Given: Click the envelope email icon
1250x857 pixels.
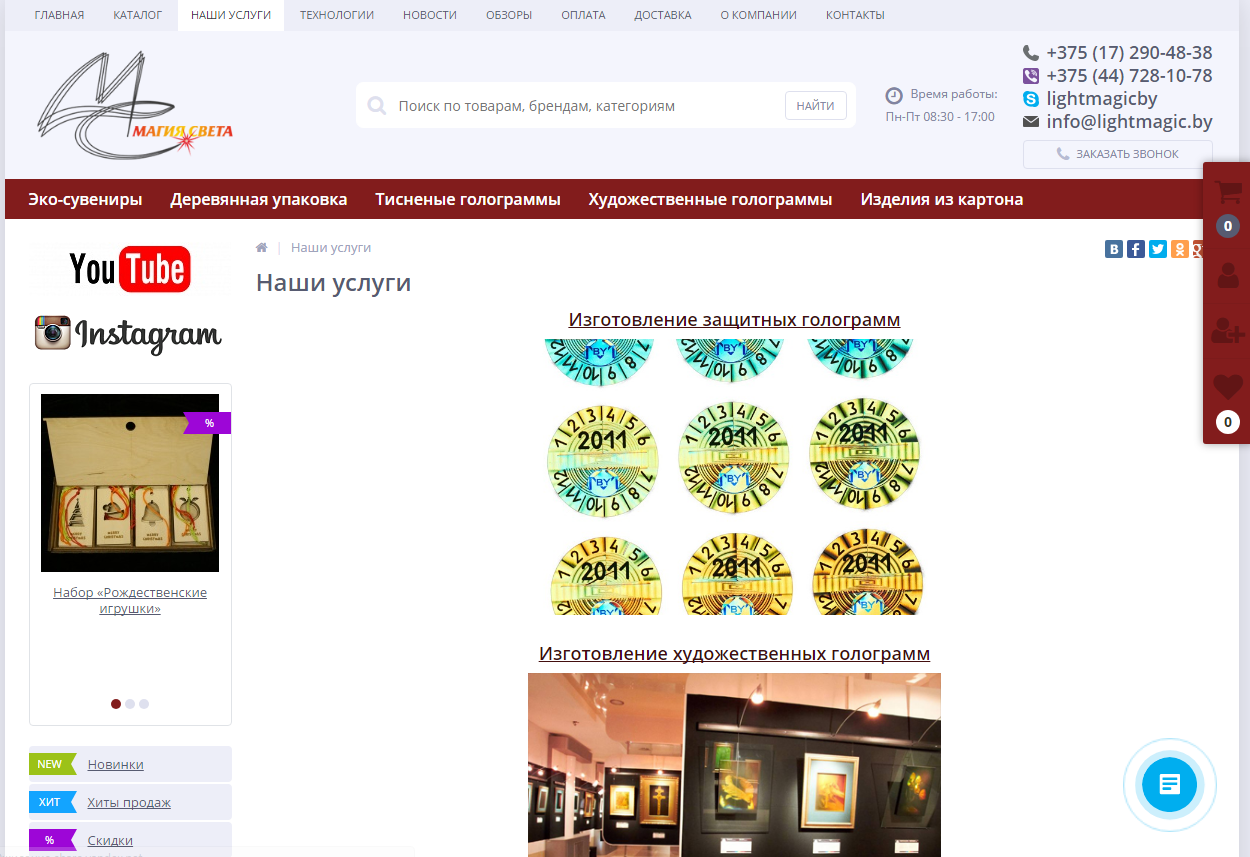Looking at the screenshot, I should [x=1031, y=122].
